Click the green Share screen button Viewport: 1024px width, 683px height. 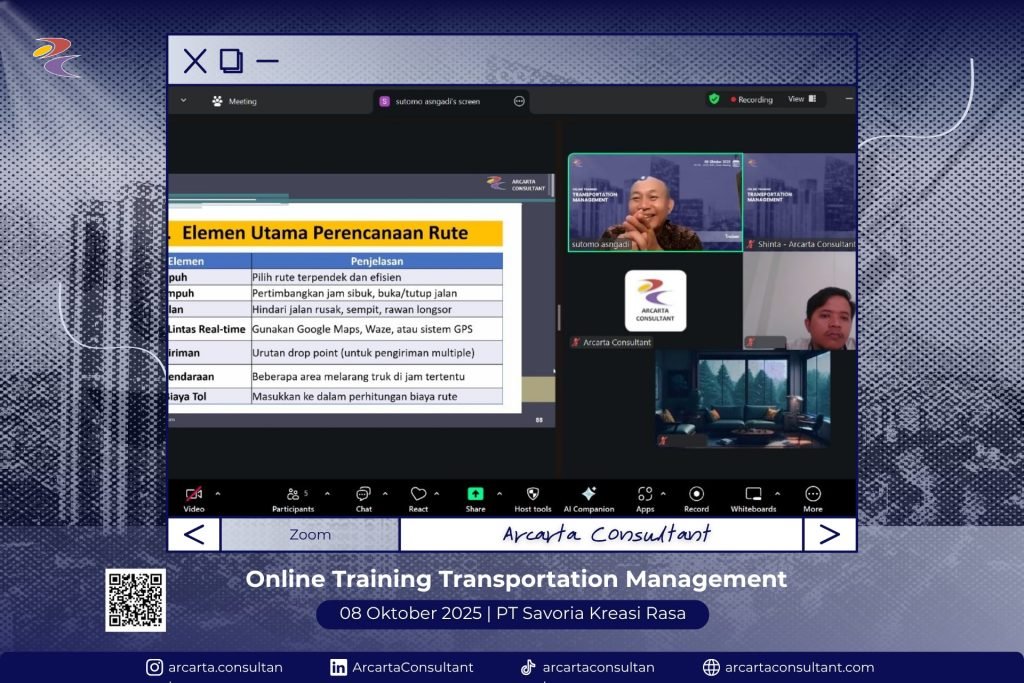[475, 494]
